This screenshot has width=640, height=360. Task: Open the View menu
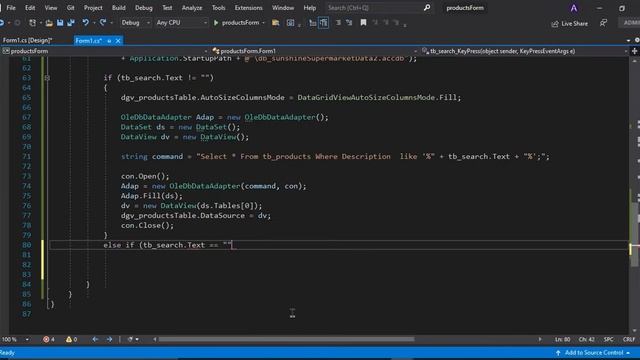51,8
